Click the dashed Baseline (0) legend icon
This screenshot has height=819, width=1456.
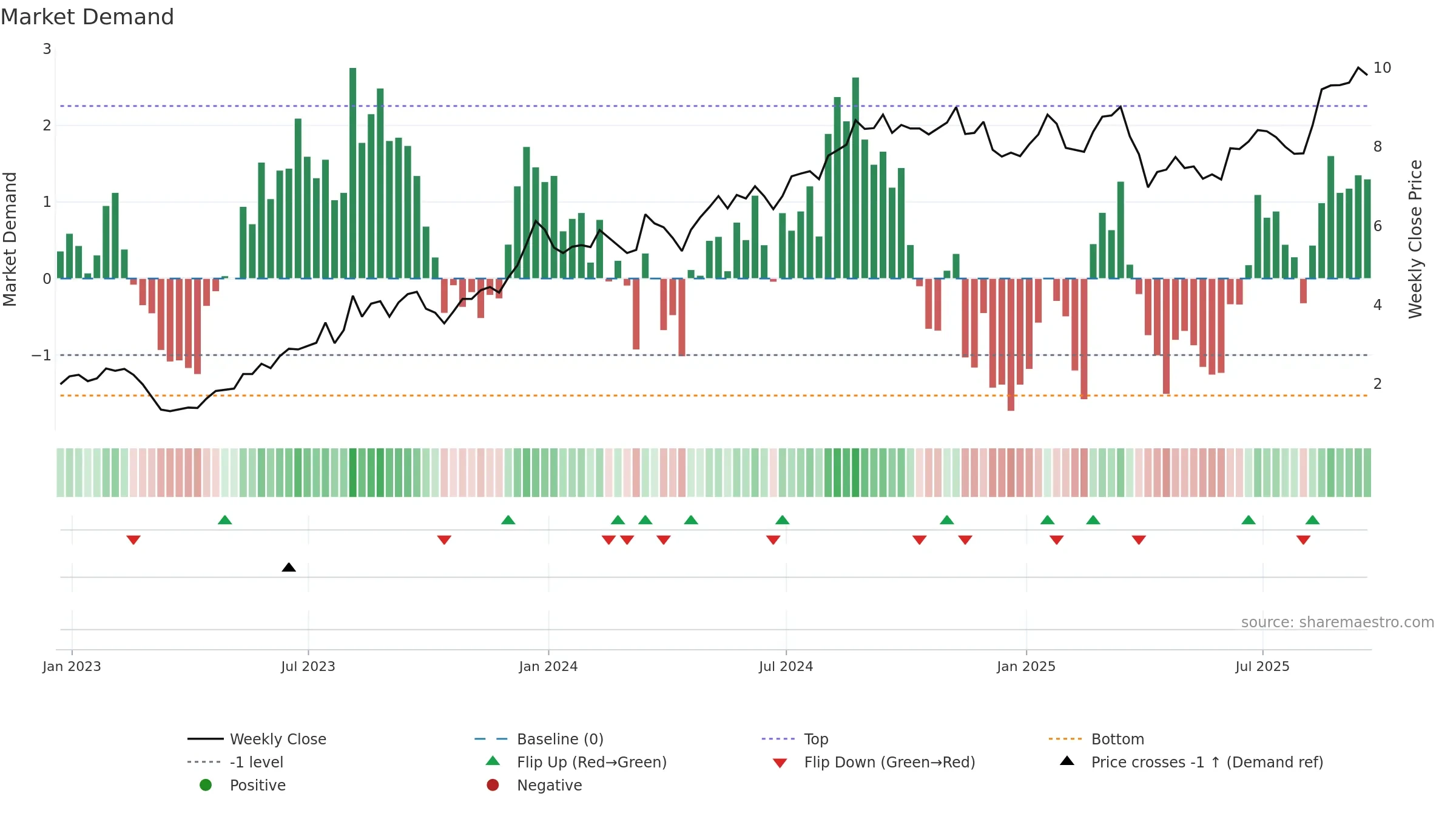(491, 739)
